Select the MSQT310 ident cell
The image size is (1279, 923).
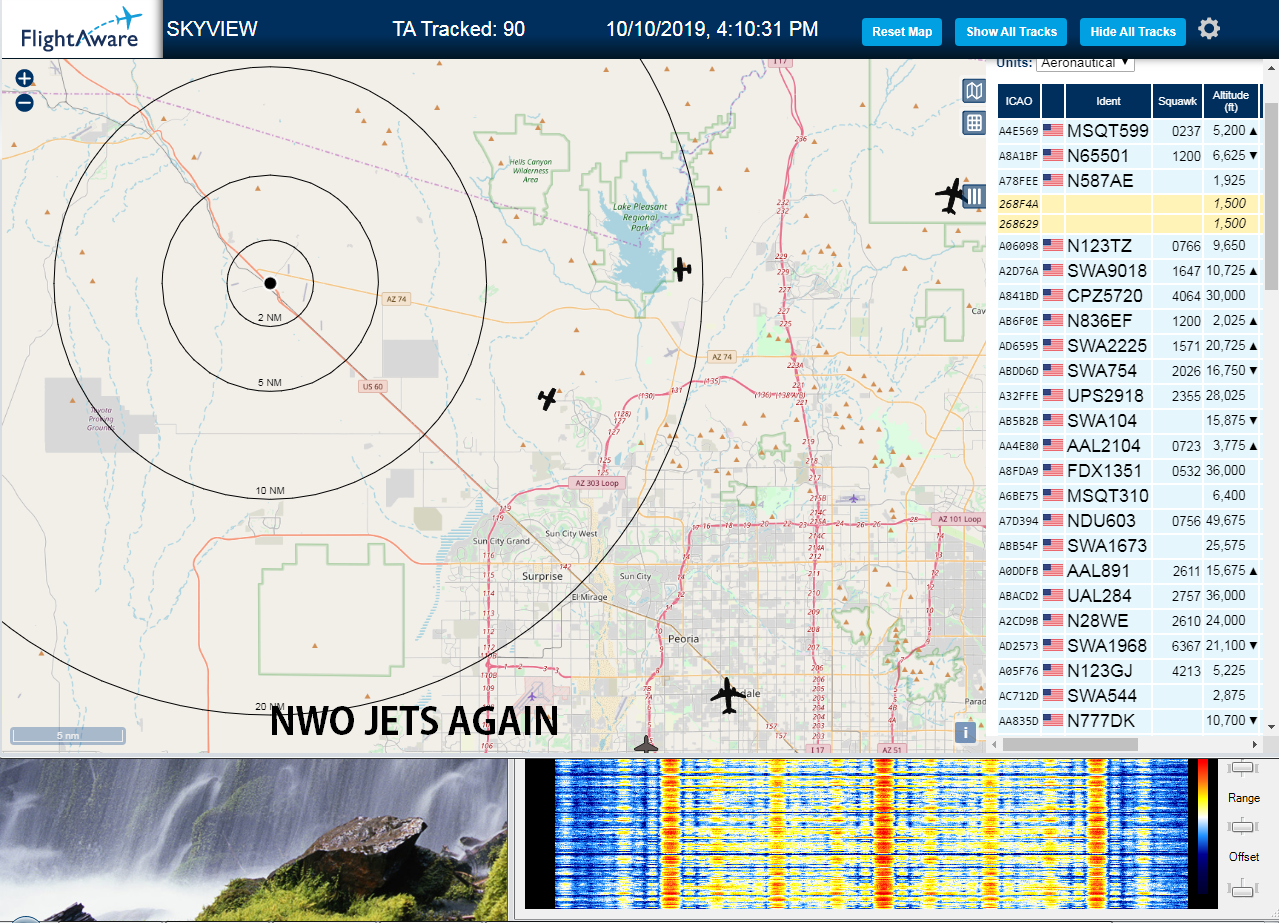[1108, 495]
